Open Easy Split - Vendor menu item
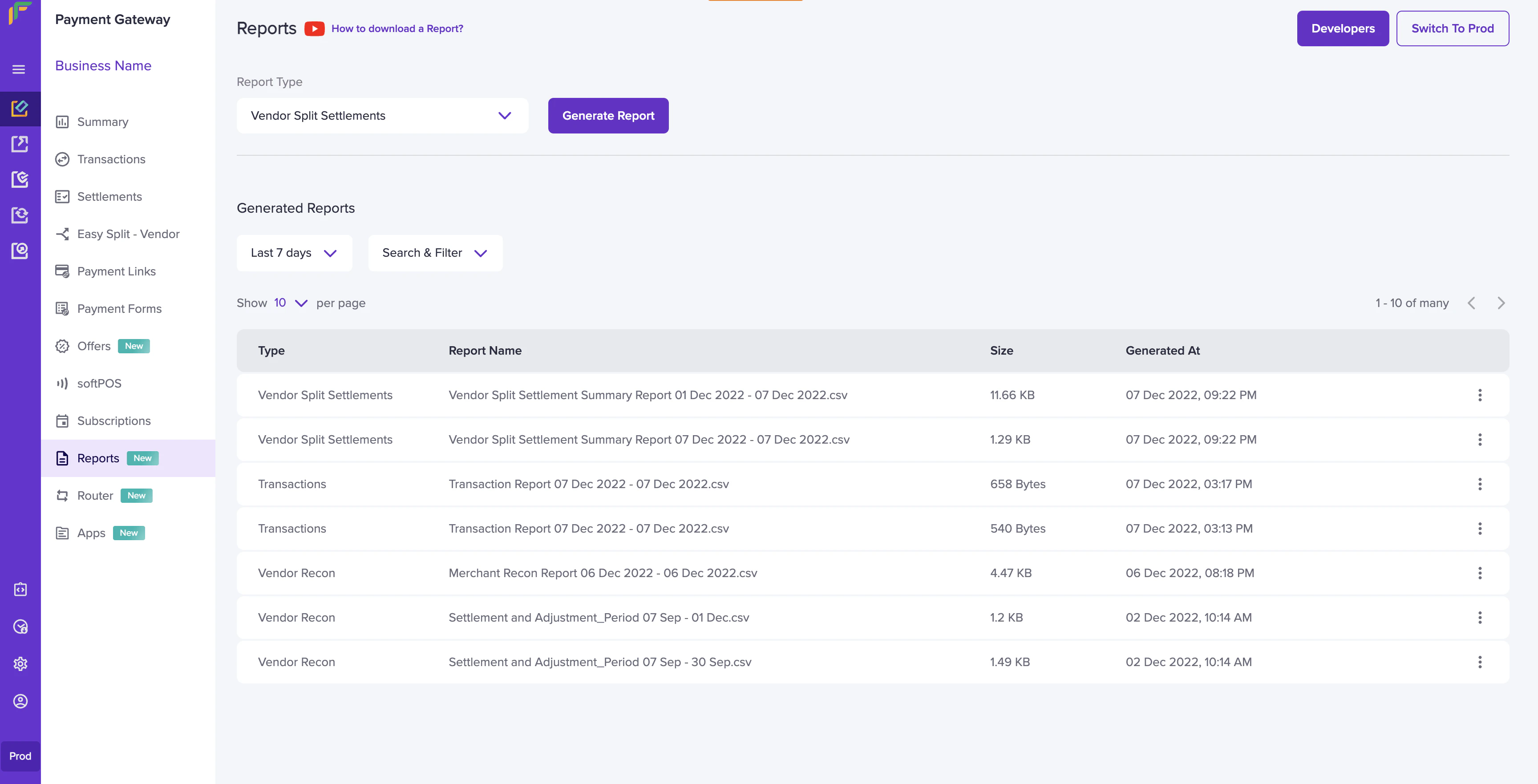1538x784 pixels. [x=128, y=234]
